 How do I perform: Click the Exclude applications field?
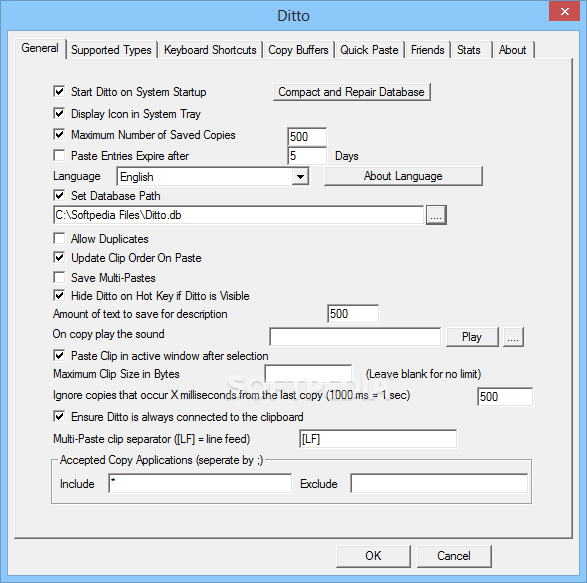440,483
